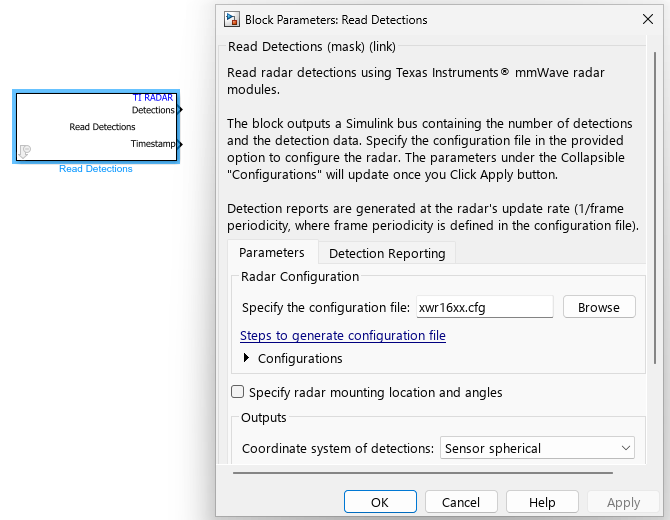Click the Timestamp output port arrow
Viewport: 670px width, 520px height.
180,144
